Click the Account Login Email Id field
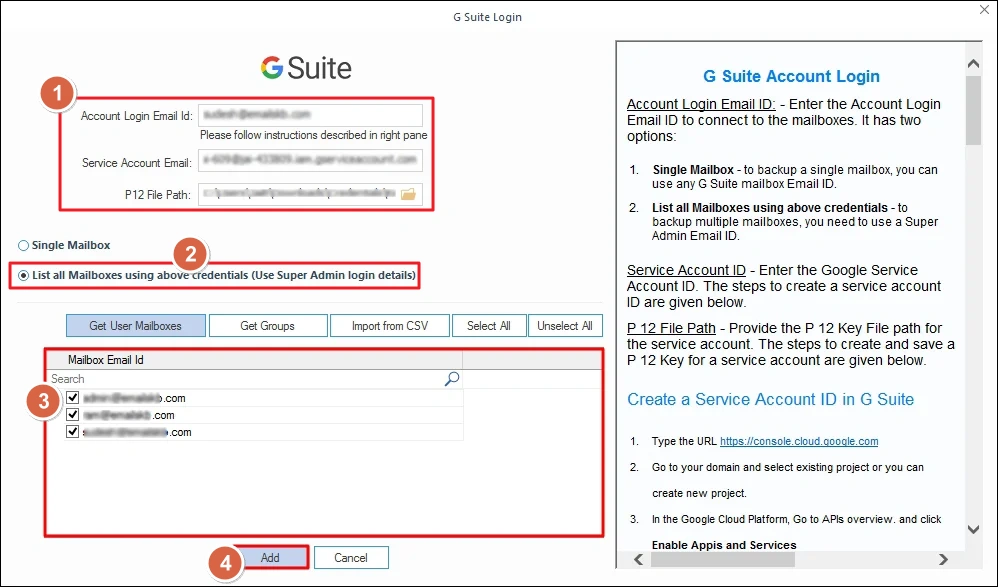 click(x=310, y=116)
